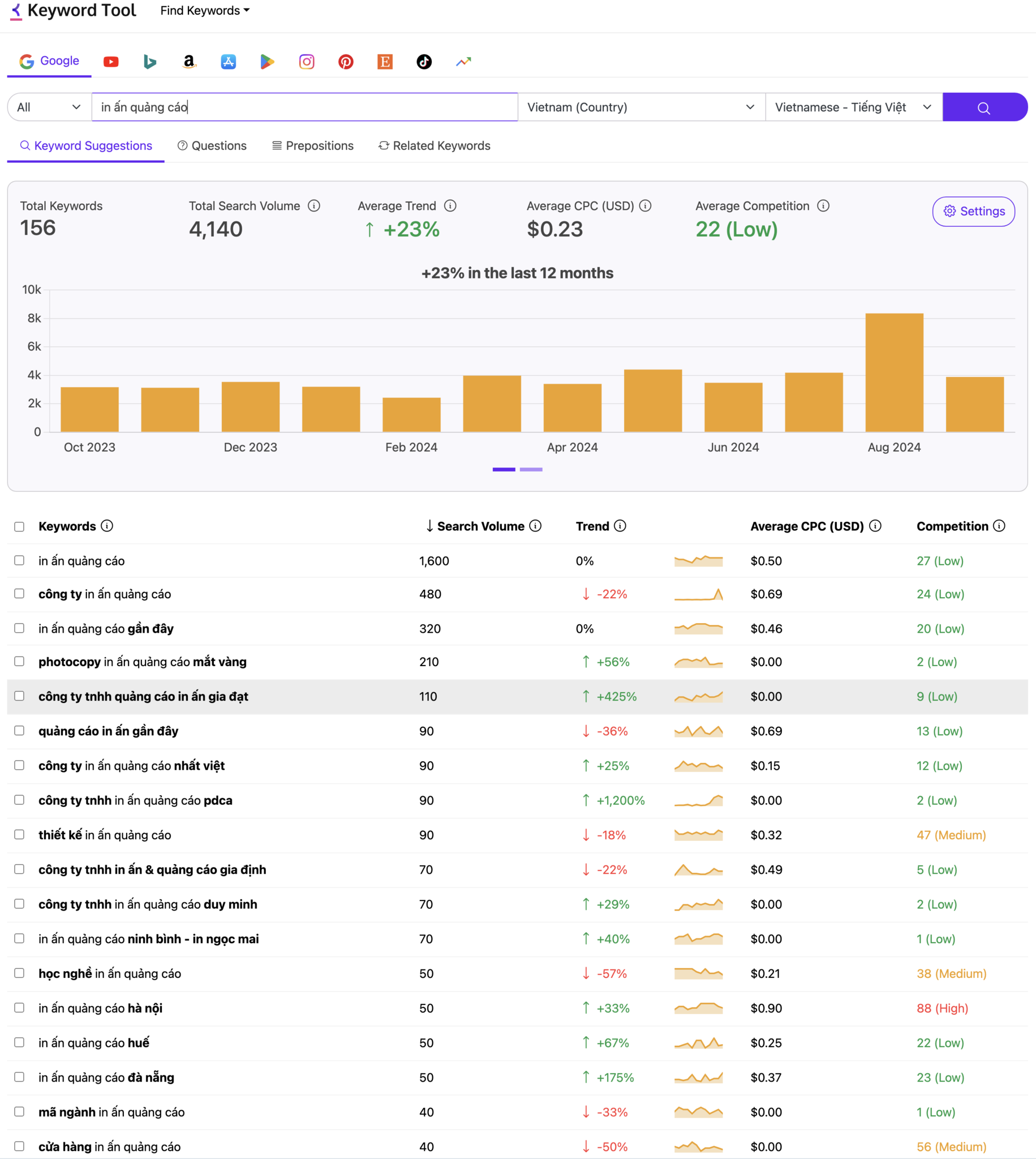1036x1159 pixels.
Task: Select the TikTok source icon
Action: 424,62
